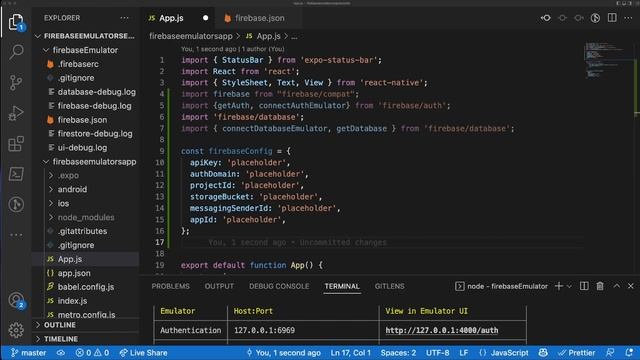Open the Source Control view
The height and width of the screenshot is (360, 640).
16,82
